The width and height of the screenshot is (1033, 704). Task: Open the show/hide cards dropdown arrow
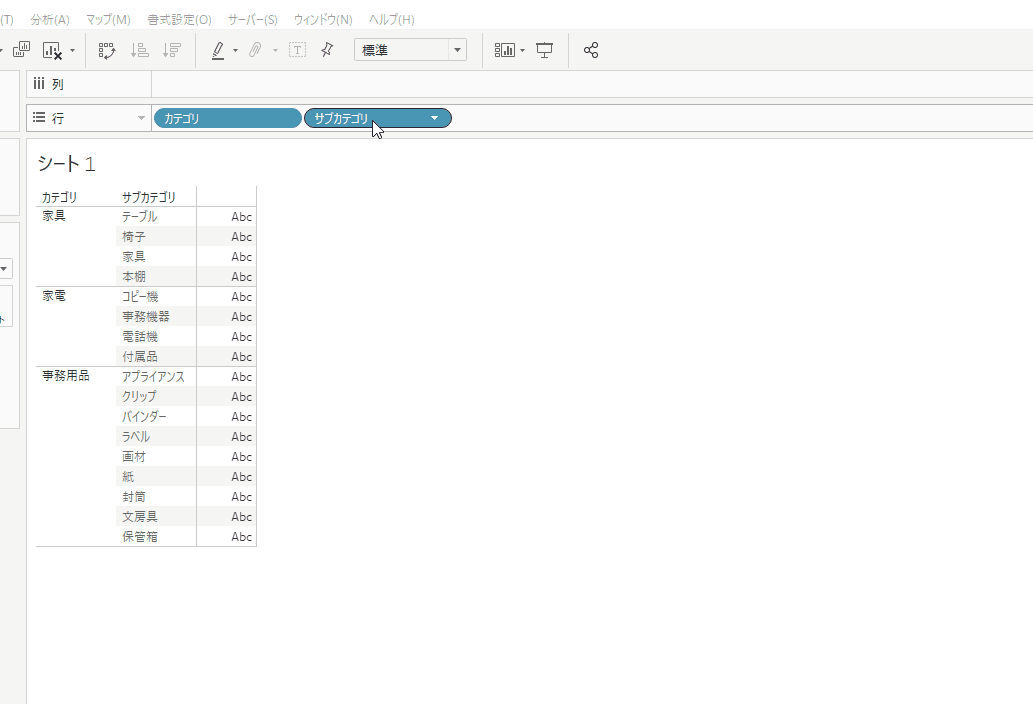click(x=522, y=50)
